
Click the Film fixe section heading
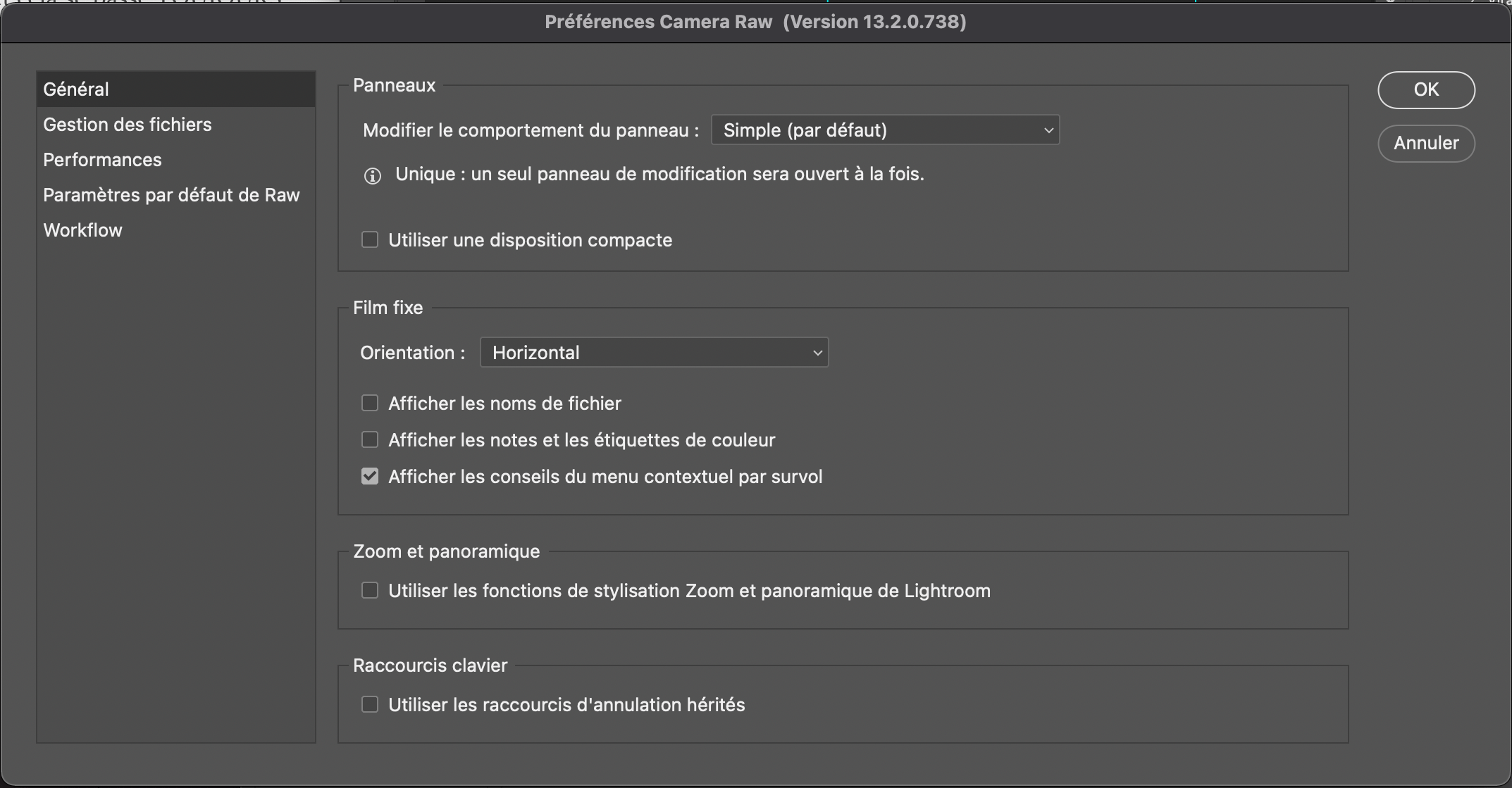pos(388,307)
